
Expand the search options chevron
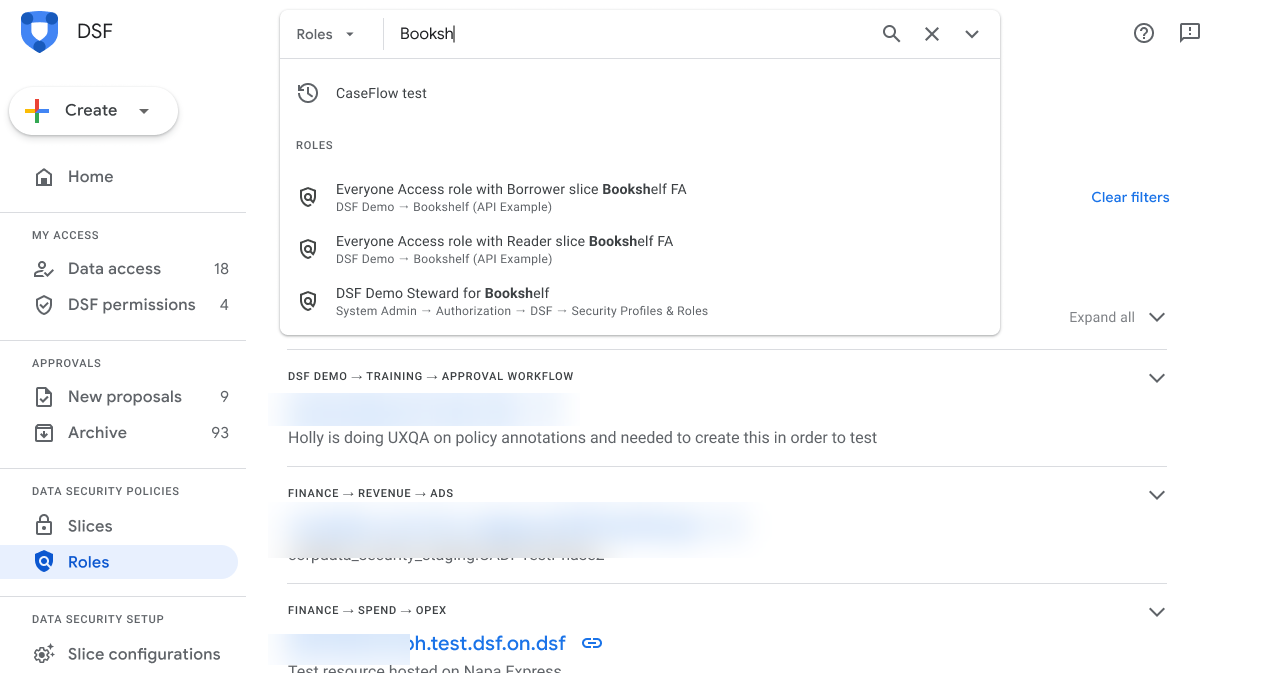point(972,34)
